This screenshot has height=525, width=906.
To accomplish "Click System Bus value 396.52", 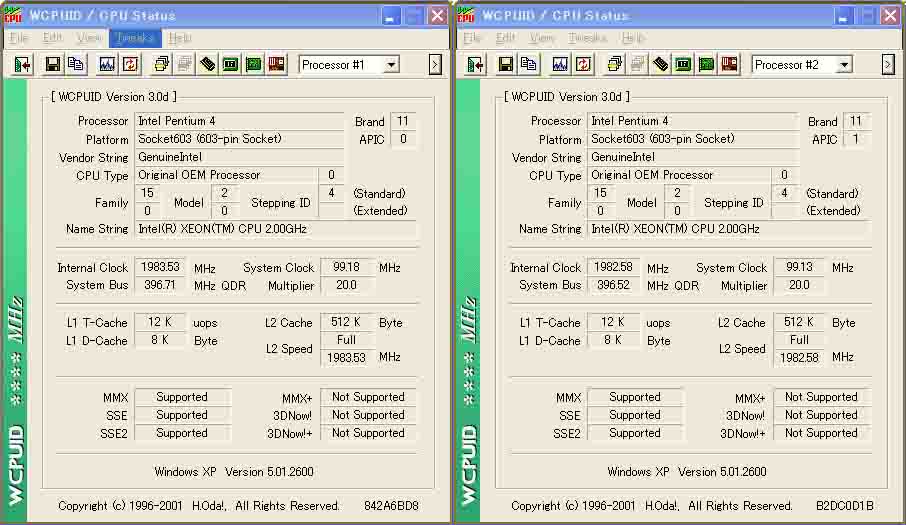I will tap(613, 285).
